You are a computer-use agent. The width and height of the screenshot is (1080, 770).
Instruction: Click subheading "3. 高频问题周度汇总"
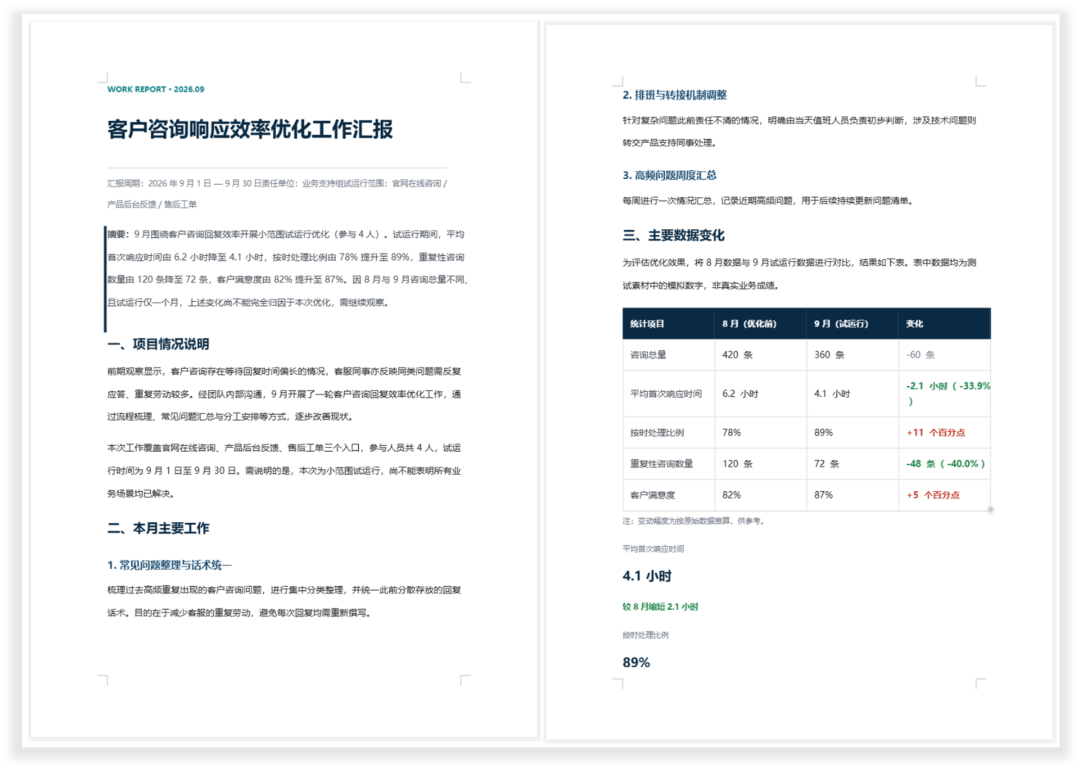point(669,176)
